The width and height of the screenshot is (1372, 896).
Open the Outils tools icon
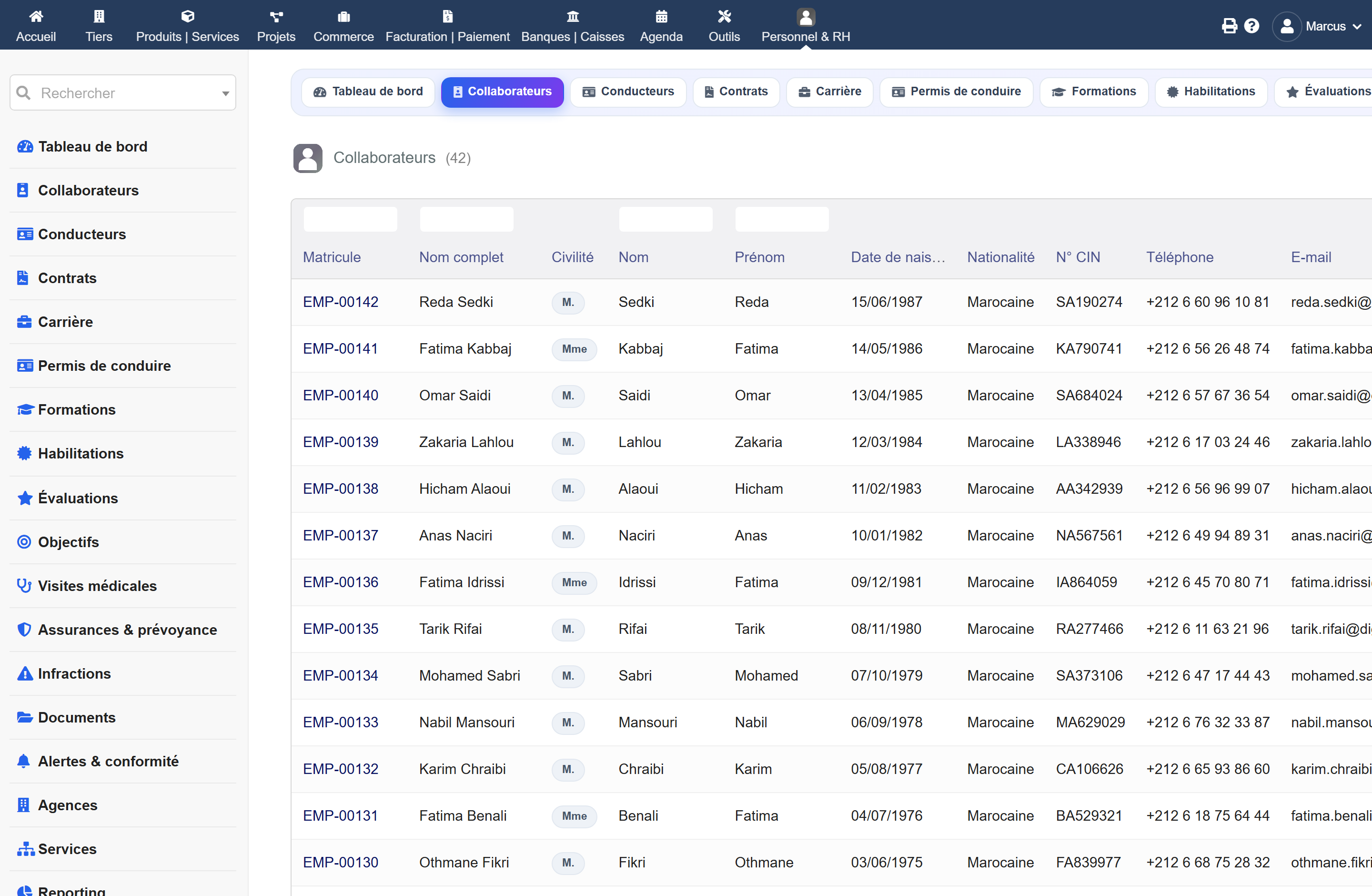(724, 16)
